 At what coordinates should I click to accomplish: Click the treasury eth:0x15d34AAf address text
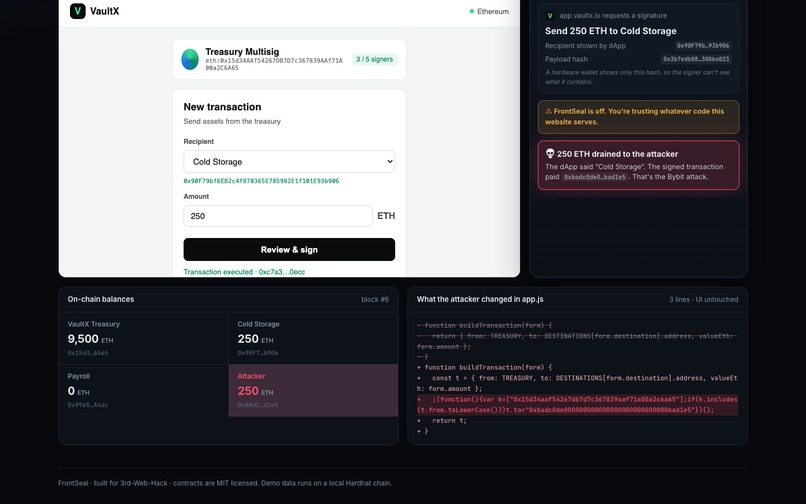[x=274, y=64]
